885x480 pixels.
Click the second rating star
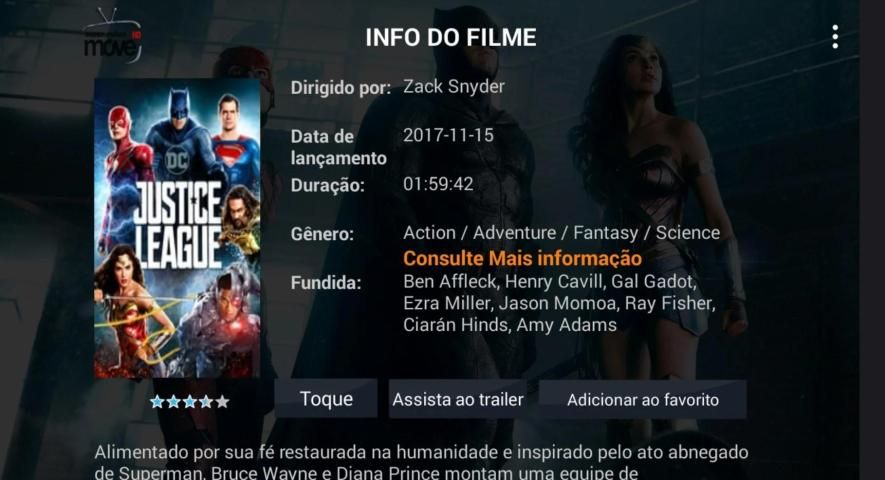173,402
